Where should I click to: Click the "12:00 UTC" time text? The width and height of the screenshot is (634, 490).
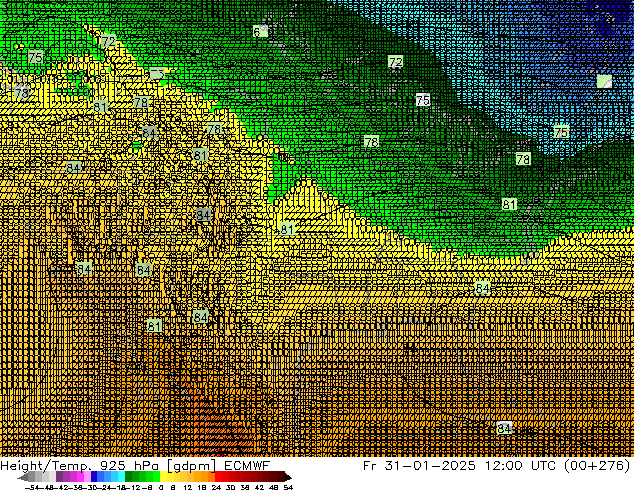point(523,466)
